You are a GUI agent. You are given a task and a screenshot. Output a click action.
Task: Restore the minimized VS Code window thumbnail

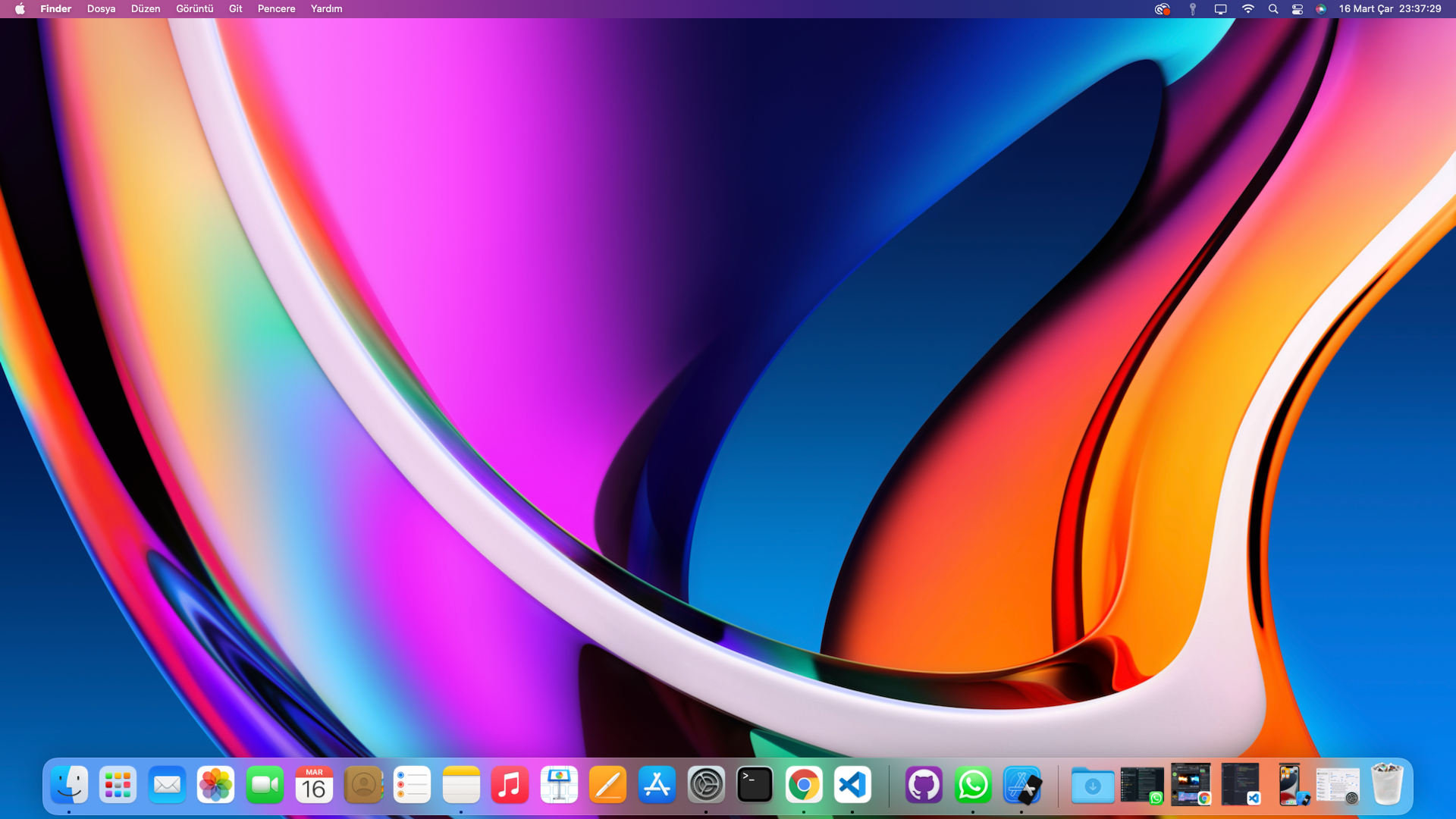click(1241, 785)
